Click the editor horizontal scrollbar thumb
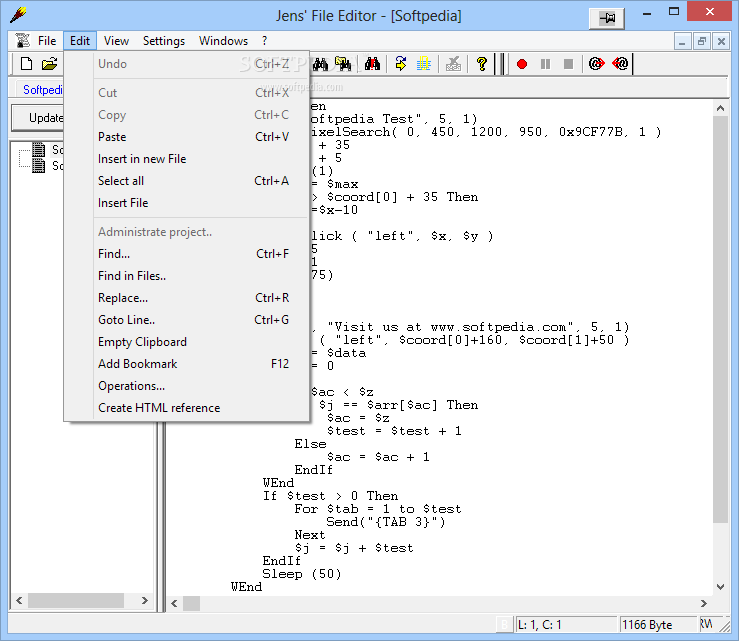This screenshot has height=641, width=739. pos(191,603)
